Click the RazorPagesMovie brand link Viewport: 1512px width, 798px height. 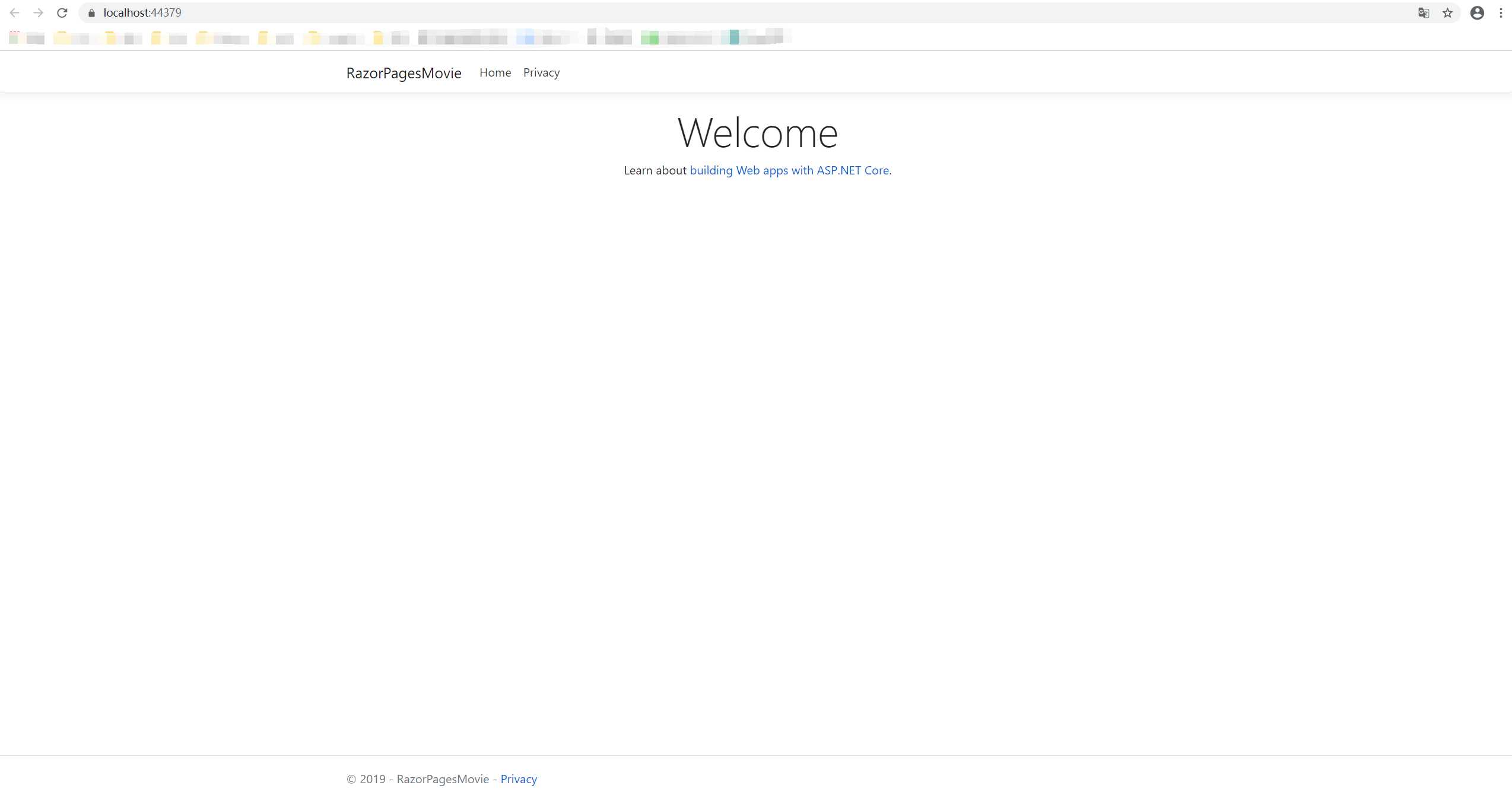click(x=404, y=73)
